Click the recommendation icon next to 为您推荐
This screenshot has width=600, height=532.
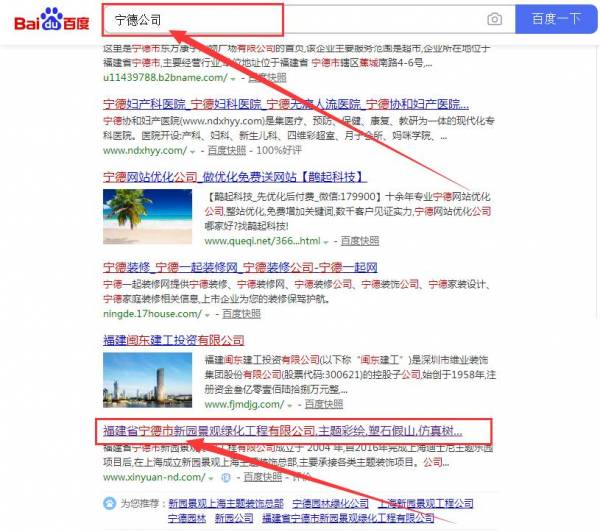109,503
